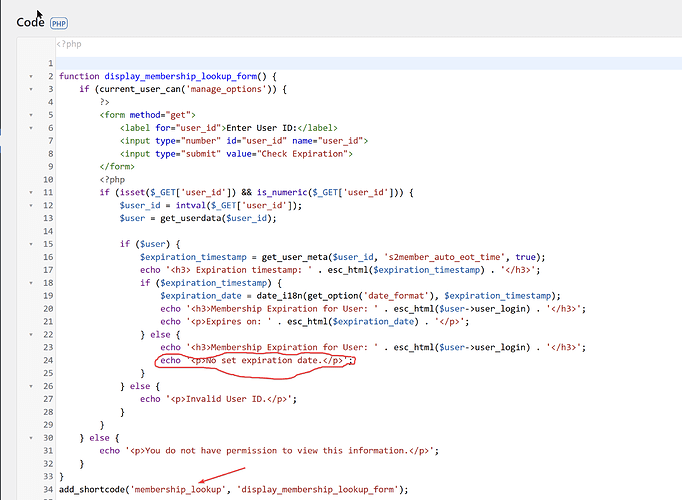
Task: Collapse the if ($user) block on line 15
Action: click(31, 244)
